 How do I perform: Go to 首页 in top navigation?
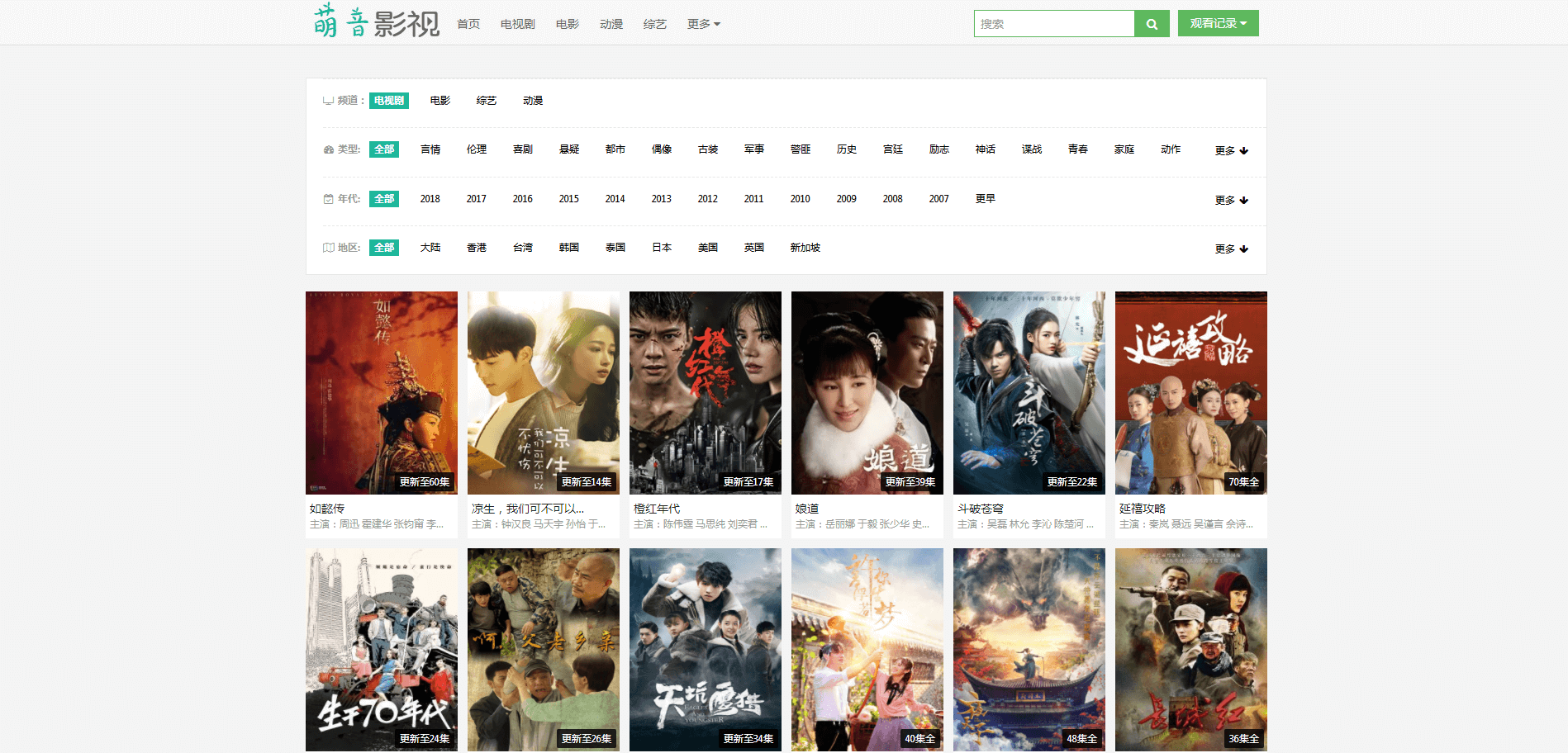click(468, 24)
